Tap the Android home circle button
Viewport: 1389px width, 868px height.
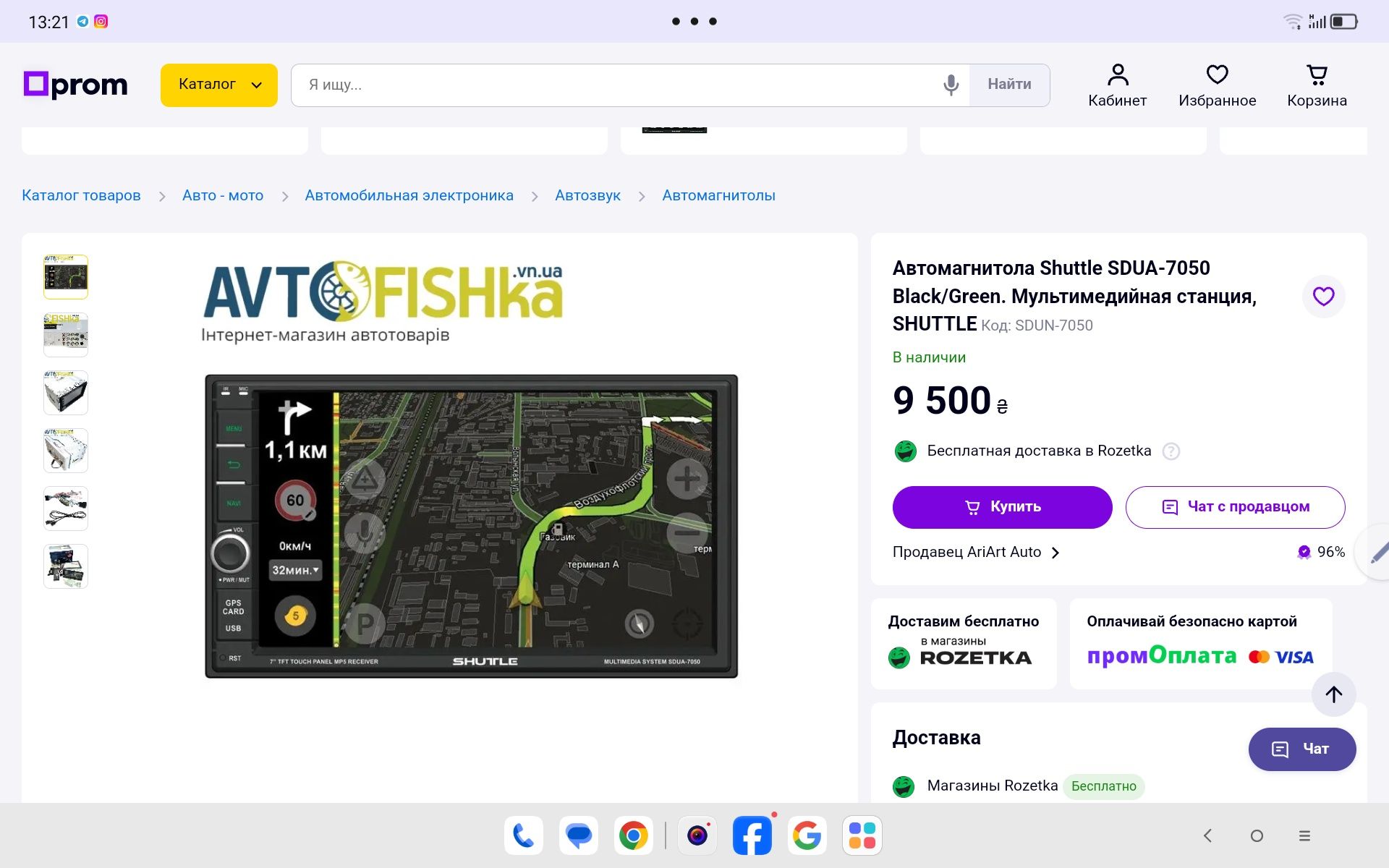(1257, 835)
